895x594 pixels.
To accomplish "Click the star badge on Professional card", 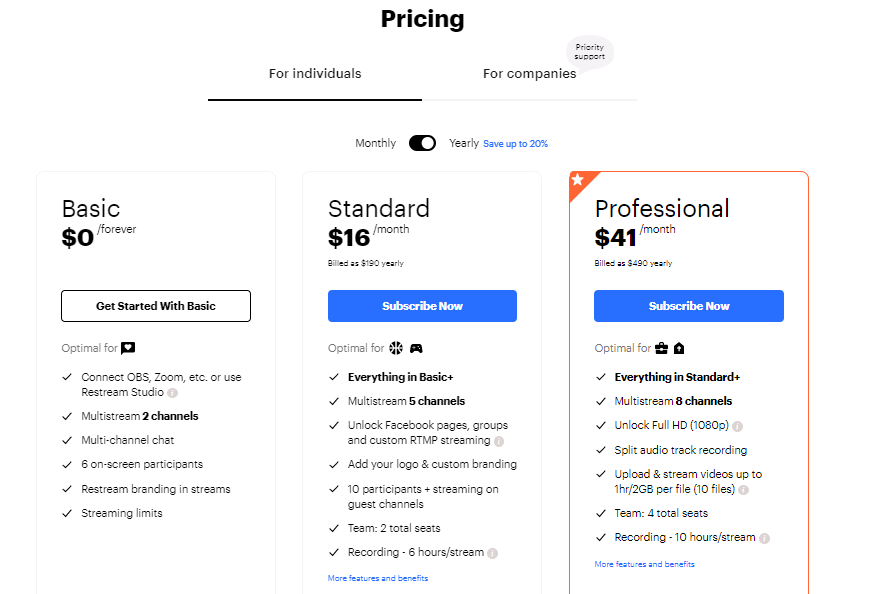I will (x=578, y=181).
